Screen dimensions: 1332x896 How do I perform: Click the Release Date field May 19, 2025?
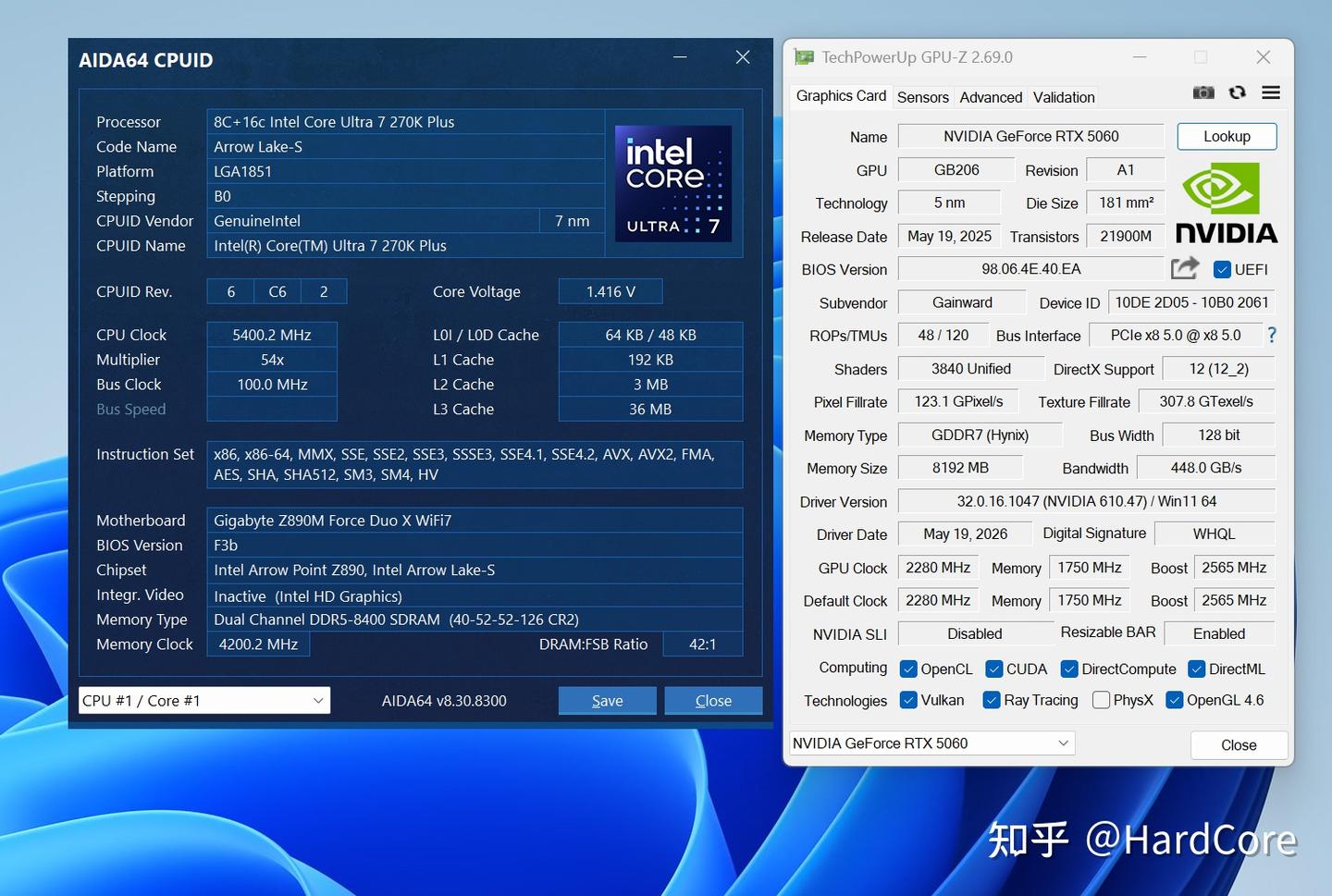tap(949, 236)
